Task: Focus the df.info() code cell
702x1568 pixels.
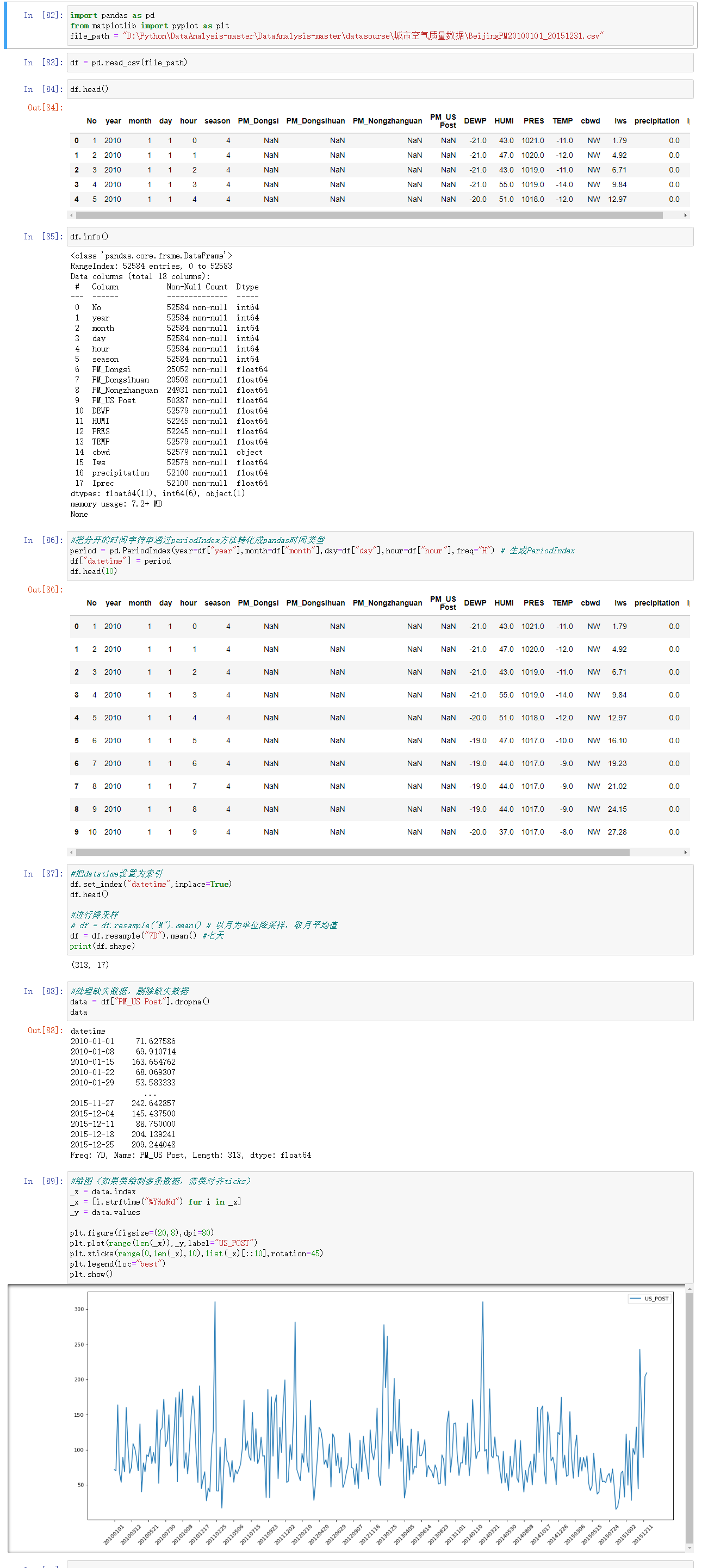Action: tap(380, 237)
